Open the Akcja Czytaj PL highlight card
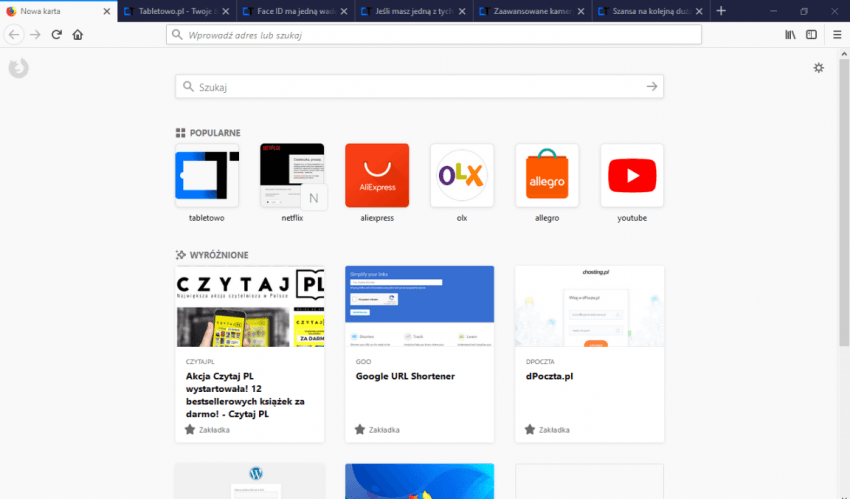This screenshot has width=850, height=499. point(249,354)
